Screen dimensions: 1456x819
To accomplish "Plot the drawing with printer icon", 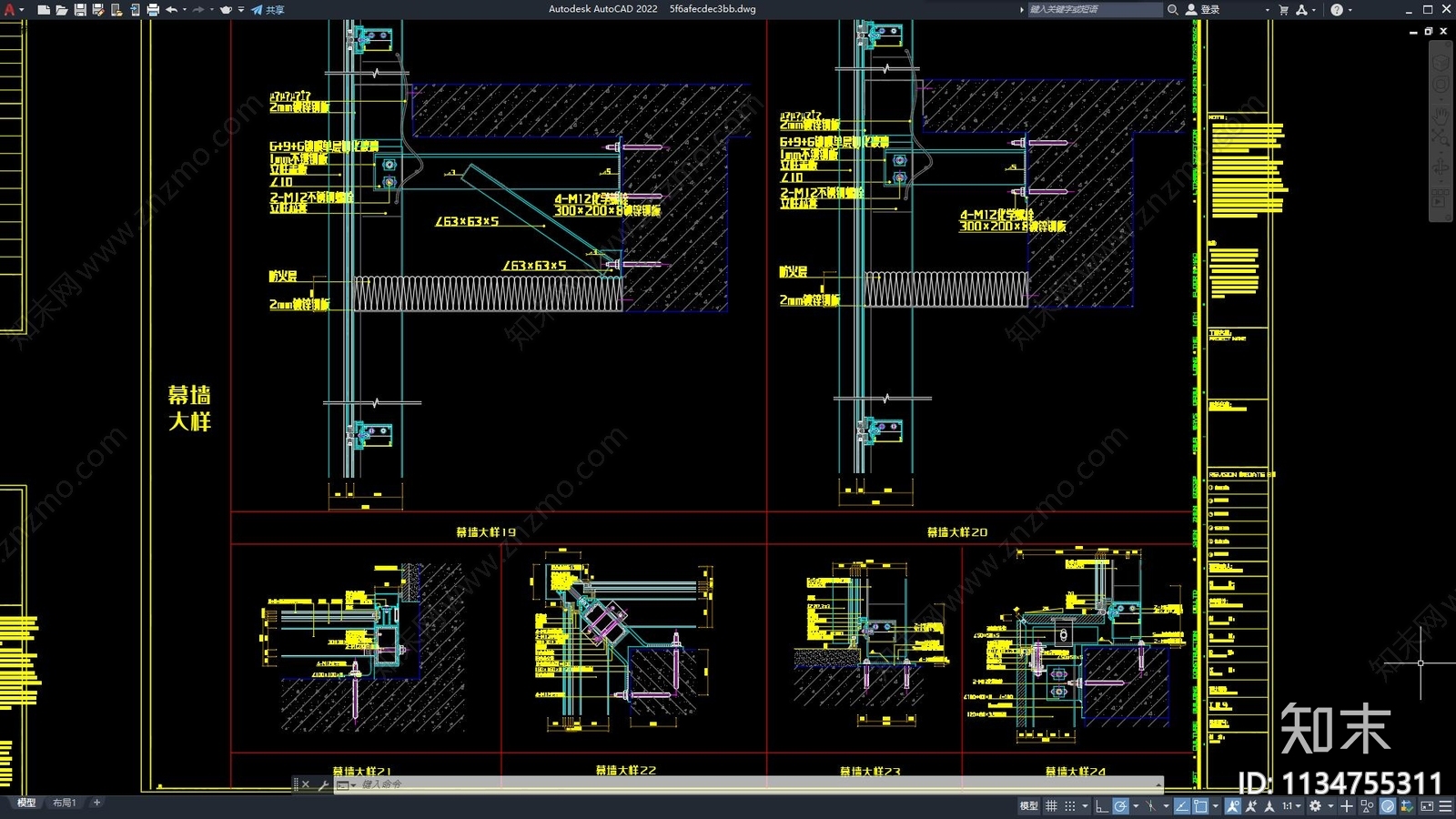I will [153, 10].
